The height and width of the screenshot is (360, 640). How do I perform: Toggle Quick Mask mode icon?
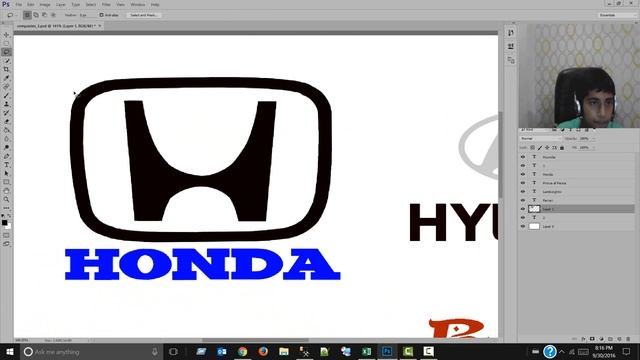(x=6, y=235)
